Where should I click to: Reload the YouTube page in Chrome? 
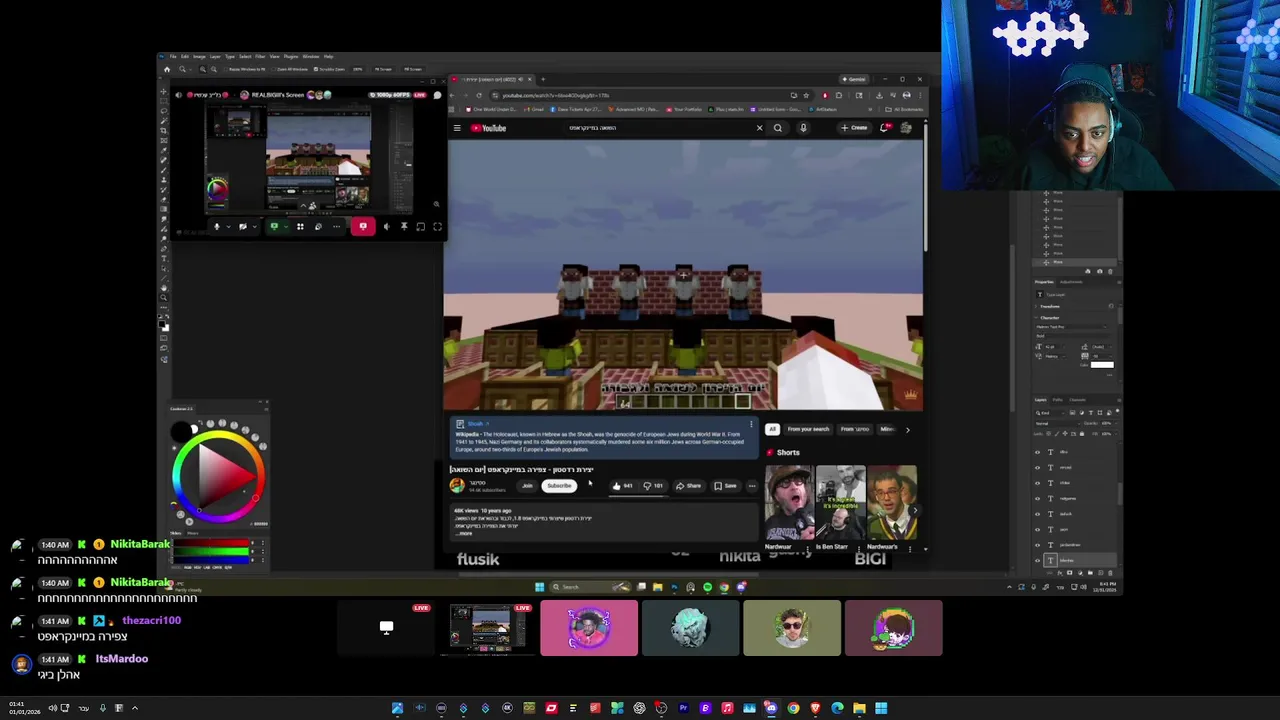coord(478,95)
